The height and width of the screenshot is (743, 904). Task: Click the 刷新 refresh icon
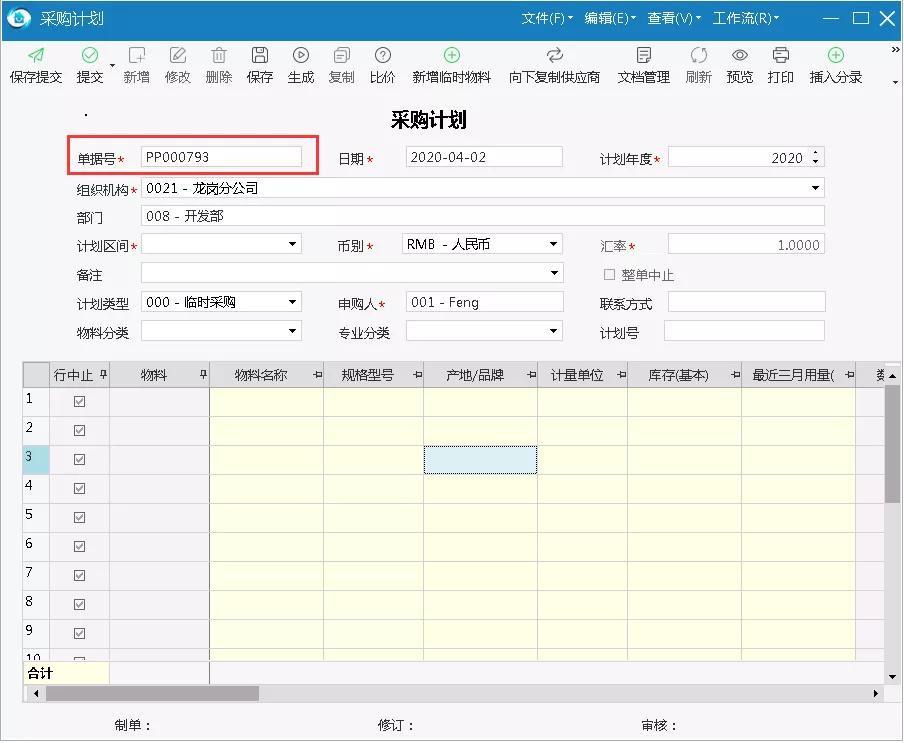pos(699,55)
